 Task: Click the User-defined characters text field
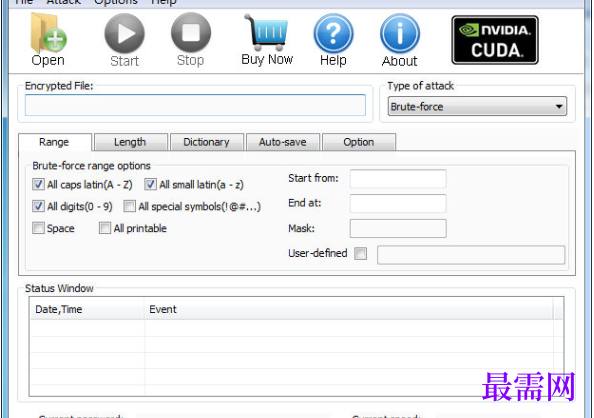coord(471,255)
